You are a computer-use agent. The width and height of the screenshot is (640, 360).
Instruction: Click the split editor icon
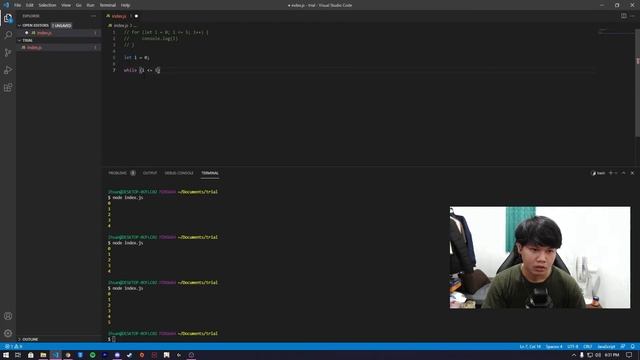tap(624, 16)
